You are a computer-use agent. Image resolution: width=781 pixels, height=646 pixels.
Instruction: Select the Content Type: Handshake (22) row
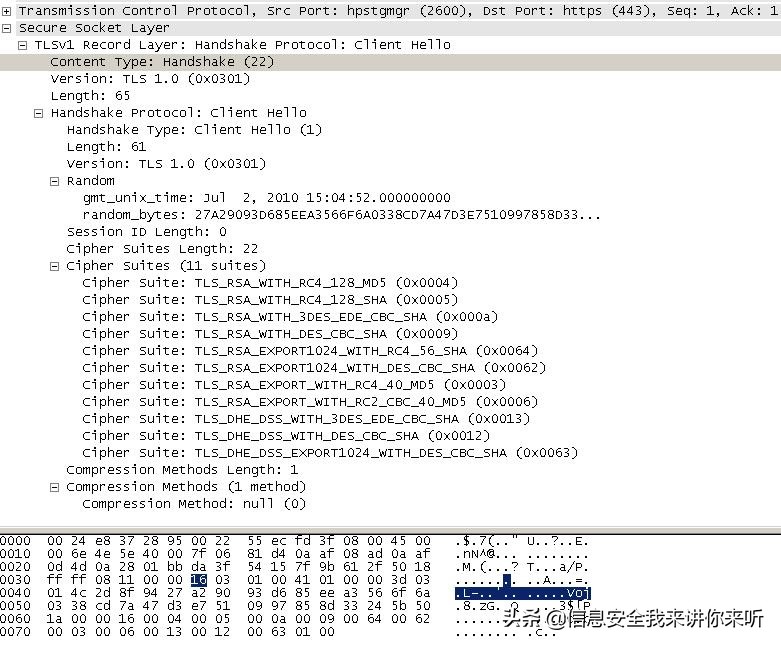(390, 62)
